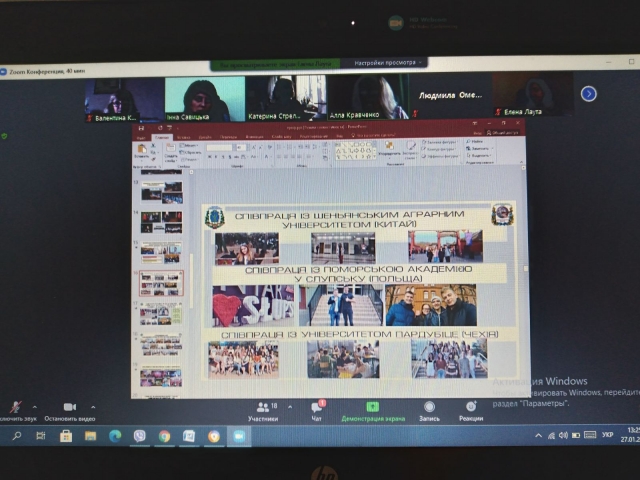
Task: Open the File tab in PowerPoint
Action: (x=141, y=138)
